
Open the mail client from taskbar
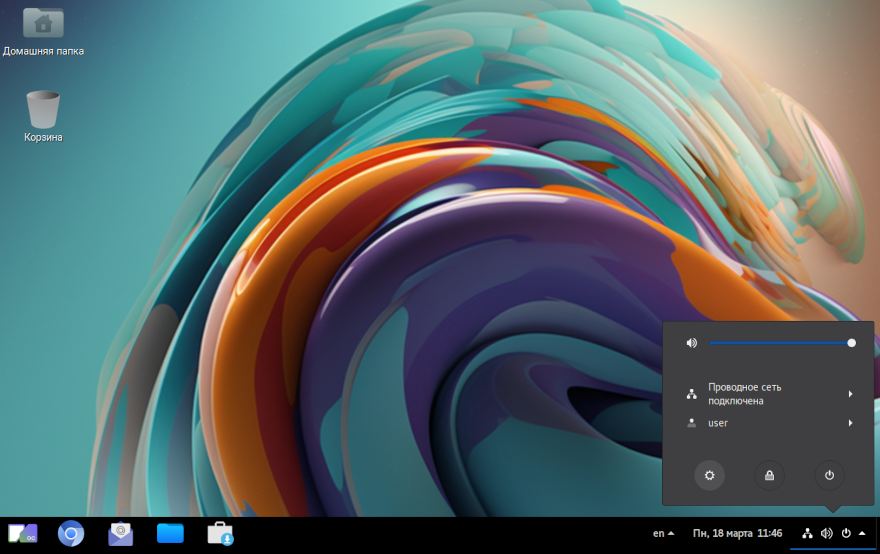coord(120,534)
